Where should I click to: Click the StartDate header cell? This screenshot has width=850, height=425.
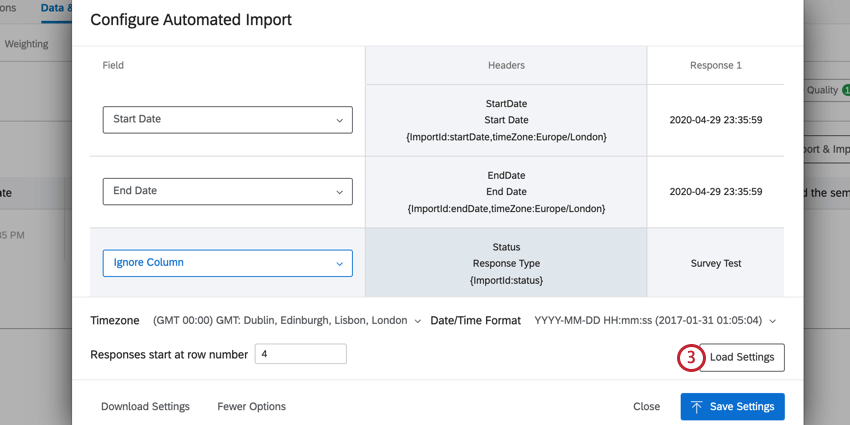pyautogui.click(x=506, y=120)
